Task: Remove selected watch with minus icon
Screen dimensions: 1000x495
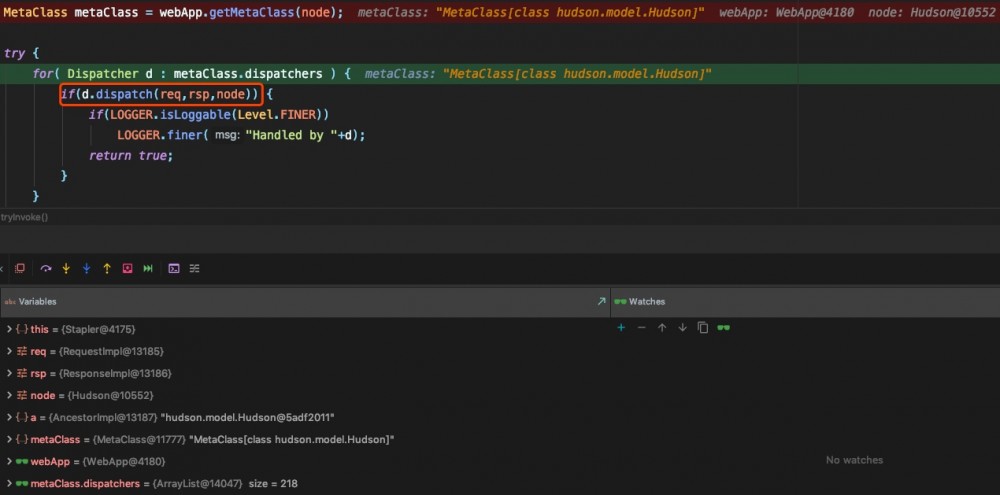Action: [x=642, y=328]
